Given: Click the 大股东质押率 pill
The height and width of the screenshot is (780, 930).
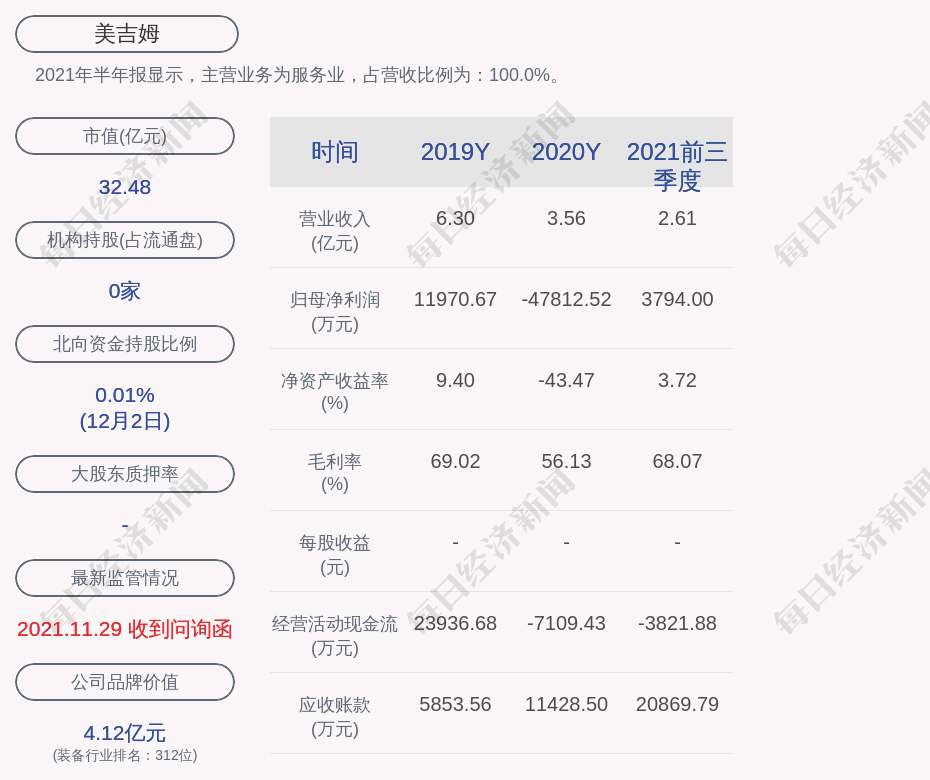Looking at the screenshot, I should pos(125,474).
